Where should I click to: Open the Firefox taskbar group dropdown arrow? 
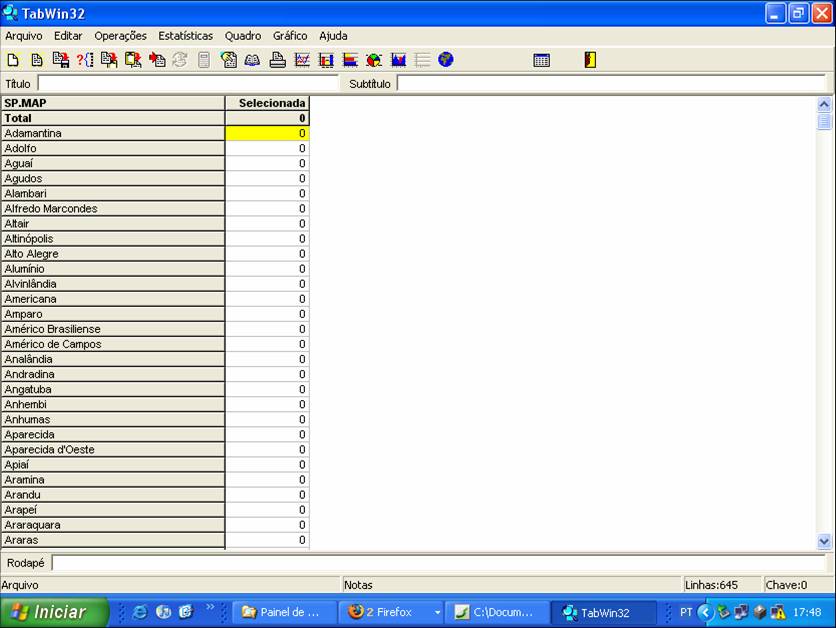pos(437,613)
